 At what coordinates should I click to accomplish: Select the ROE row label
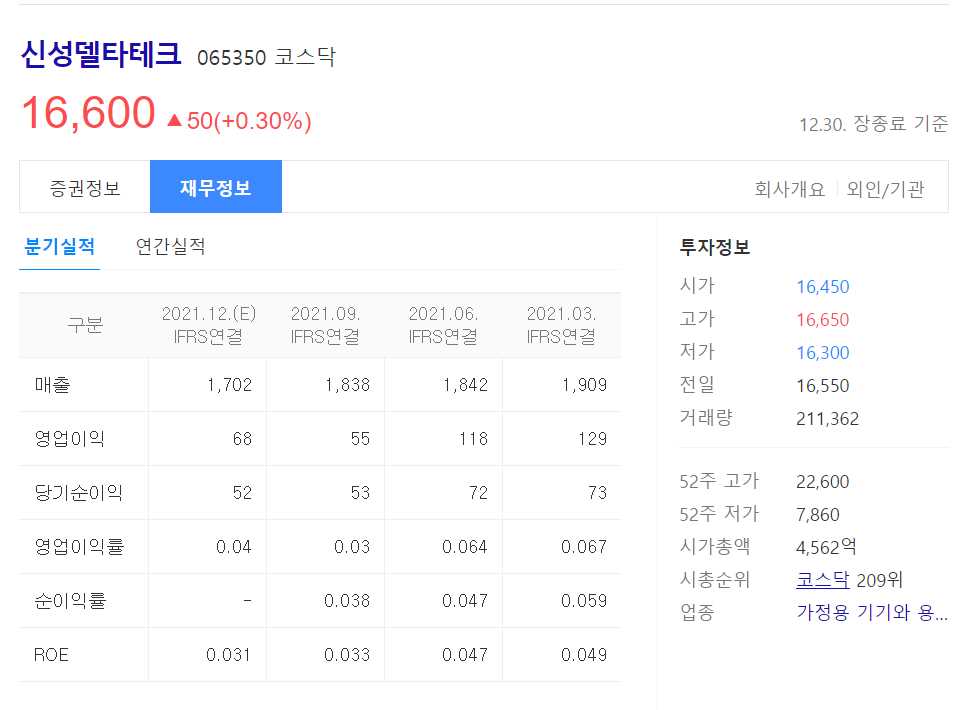pyautogui.click(x=51, y=655)
